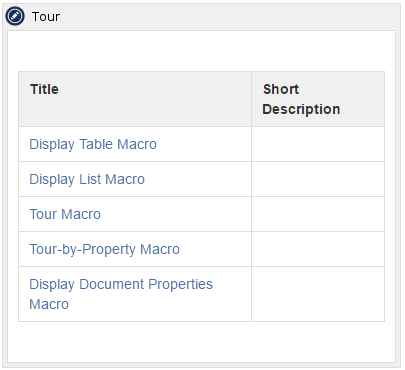Screen dimensions: 405x370
Task: Click the pencil edit icon beside Tour
Action: [x=15, y=16]
